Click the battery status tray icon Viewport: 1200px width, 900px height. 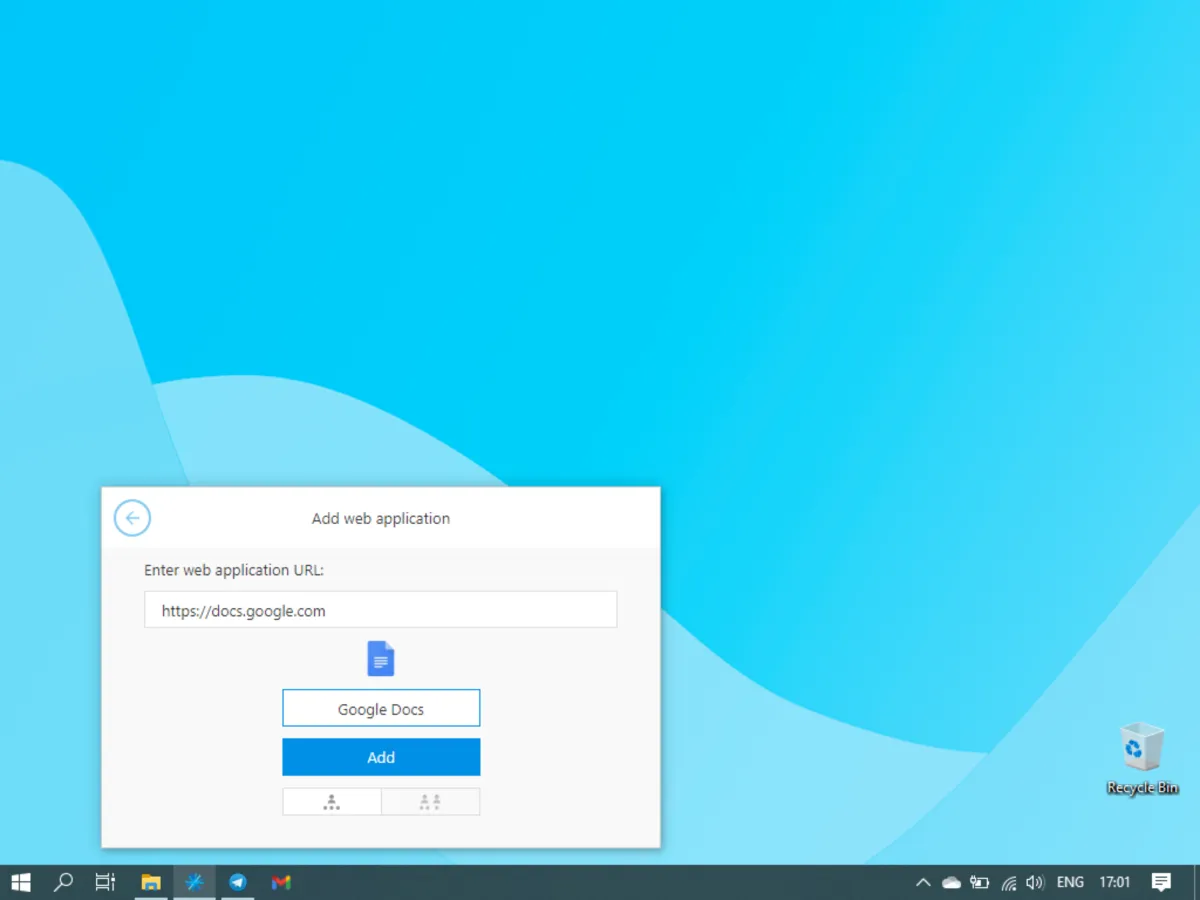(980, 882)
